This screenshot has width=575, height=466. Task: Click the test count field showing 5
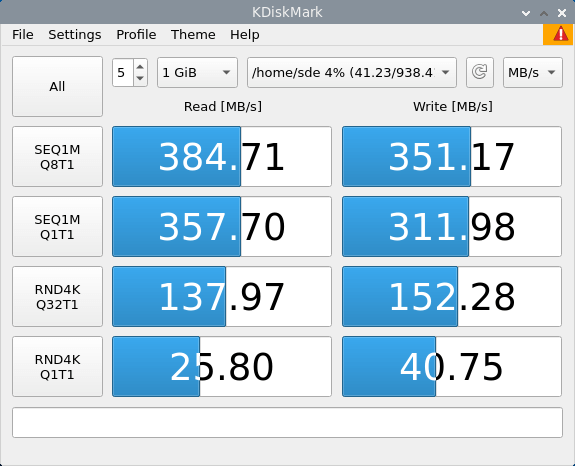tap(123, 73)
